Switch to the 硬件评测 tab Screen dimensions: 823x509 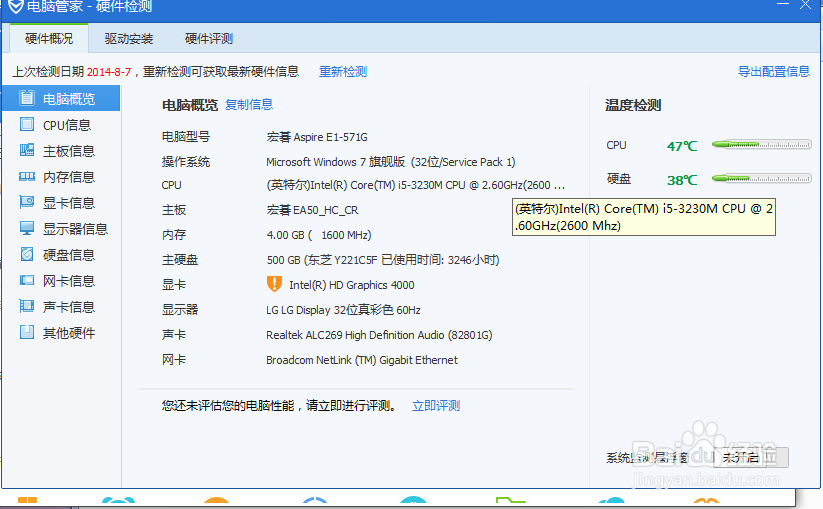[x=209, y=38]
